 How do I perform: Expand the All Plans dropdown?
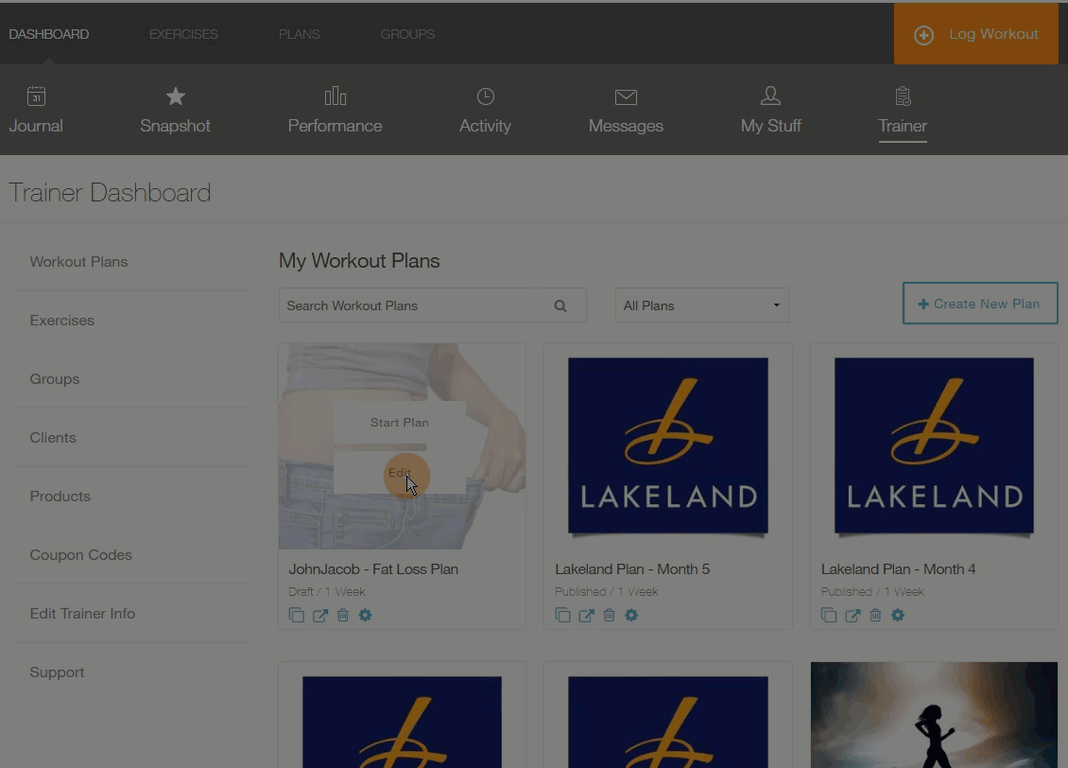click(x=701, y=306)
